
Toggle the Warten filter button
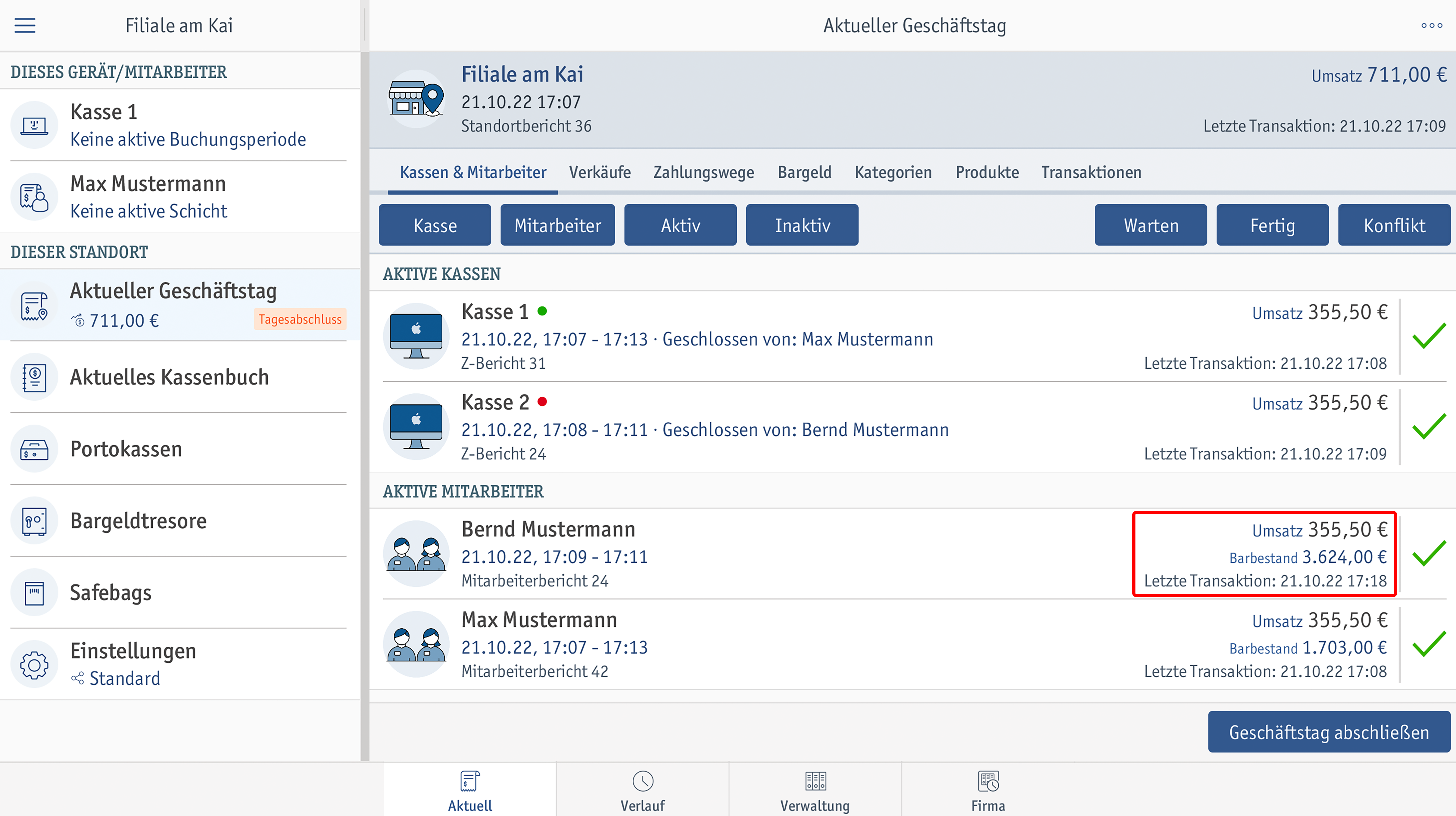pyautogui.click(x=1151, y=225)
